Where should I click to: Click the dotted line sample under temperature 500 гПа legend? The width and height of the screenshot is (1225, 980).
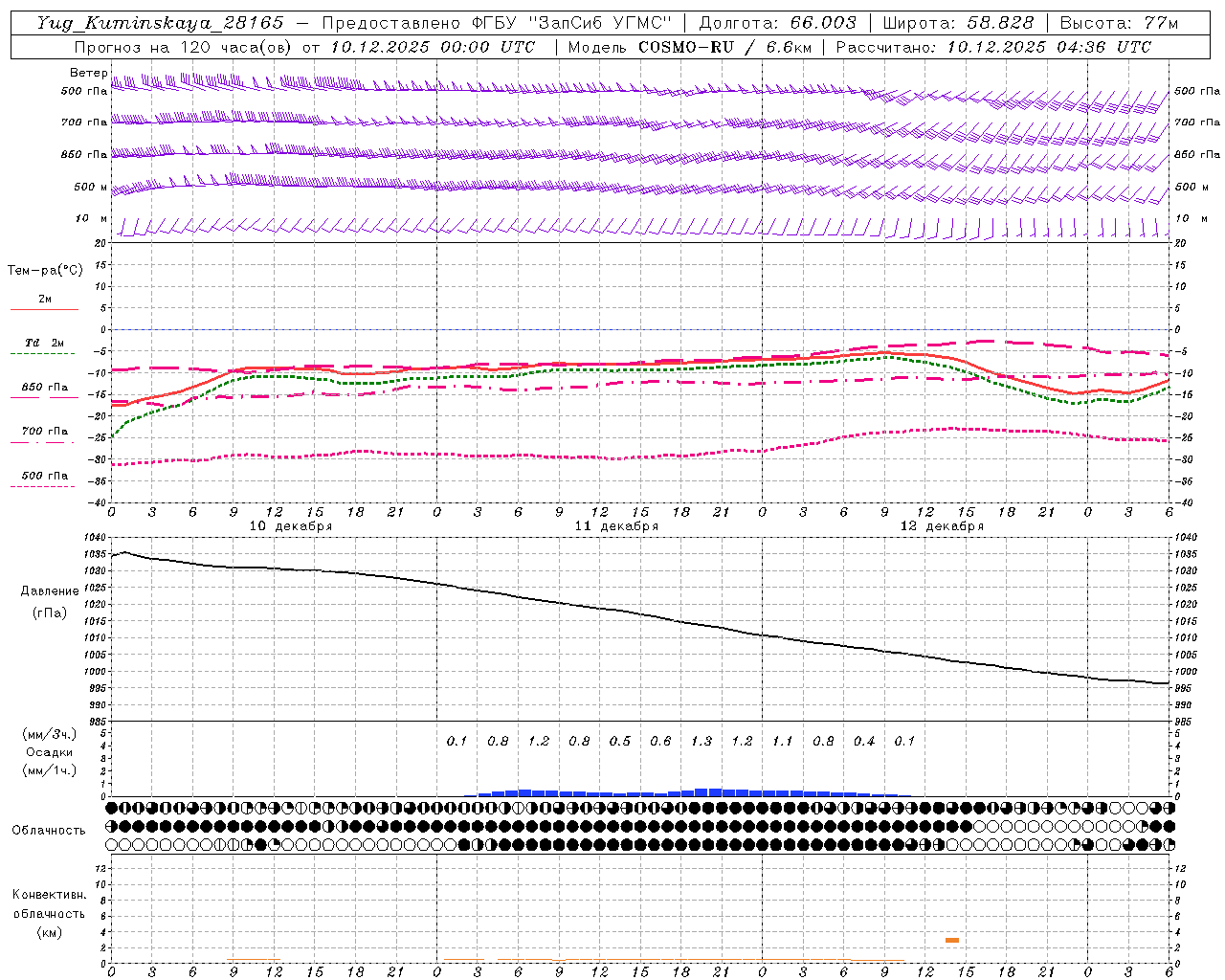tap(43, 486)
